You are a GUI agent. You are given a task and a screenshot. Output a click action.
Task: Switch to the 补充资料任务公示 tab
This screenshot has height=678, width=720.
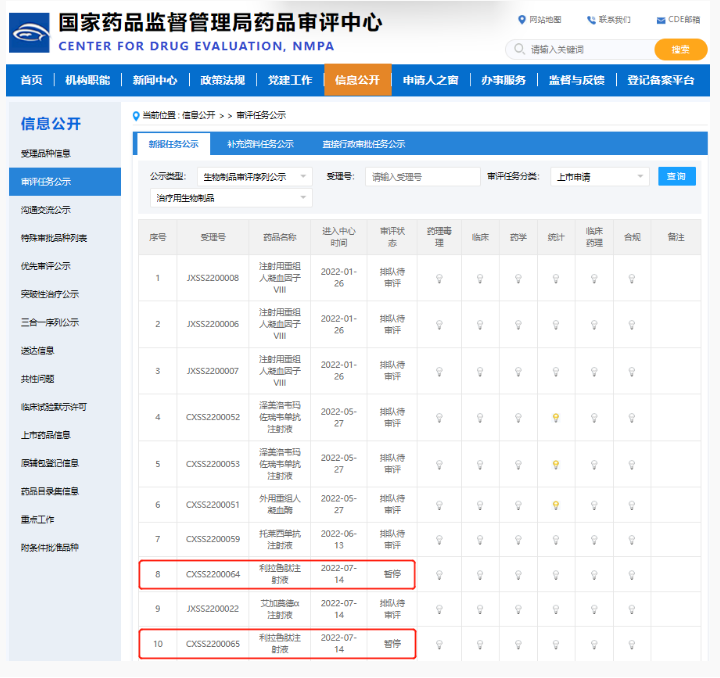click(260, 144)
